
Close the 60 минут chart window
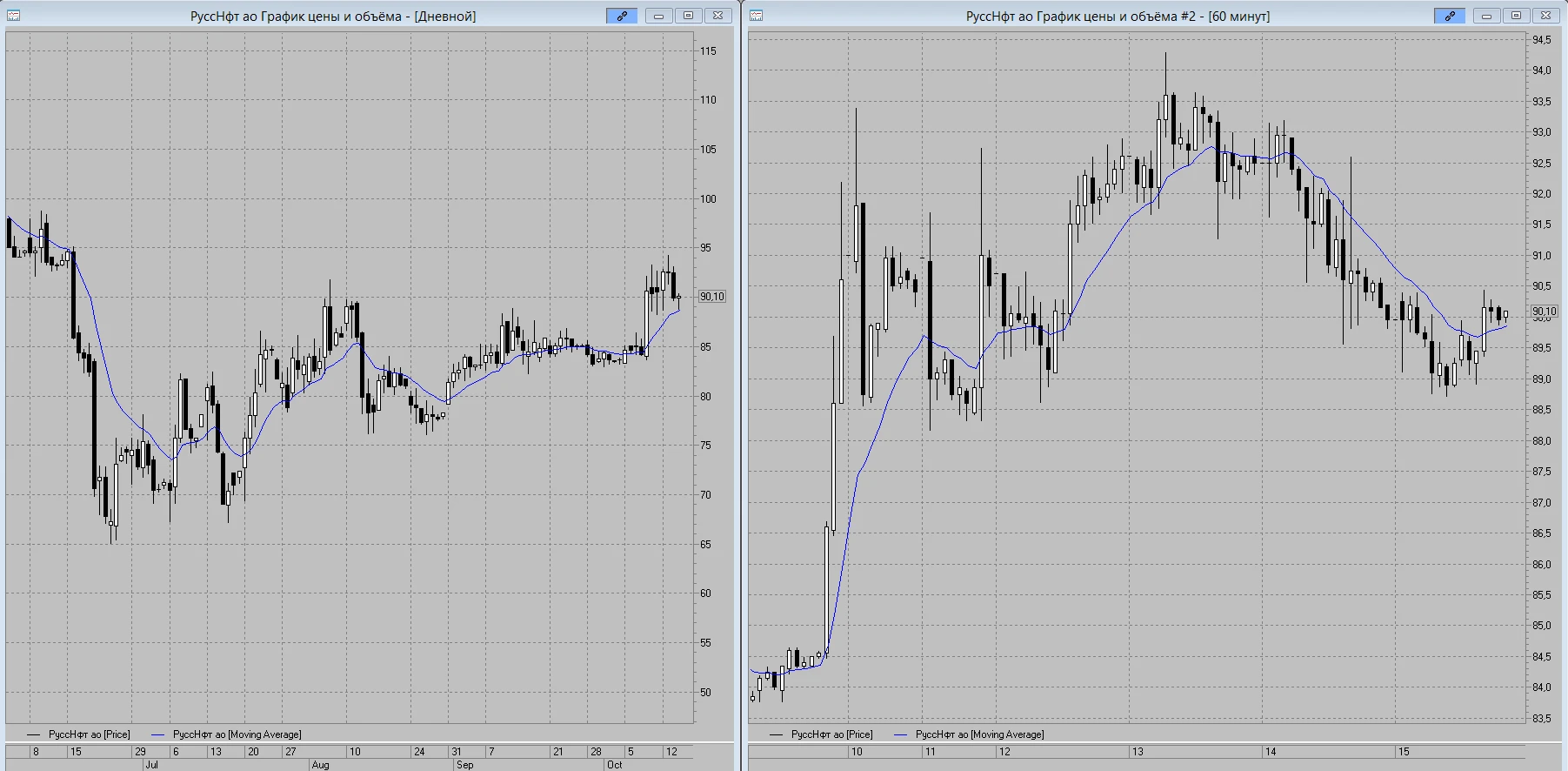1545,16
